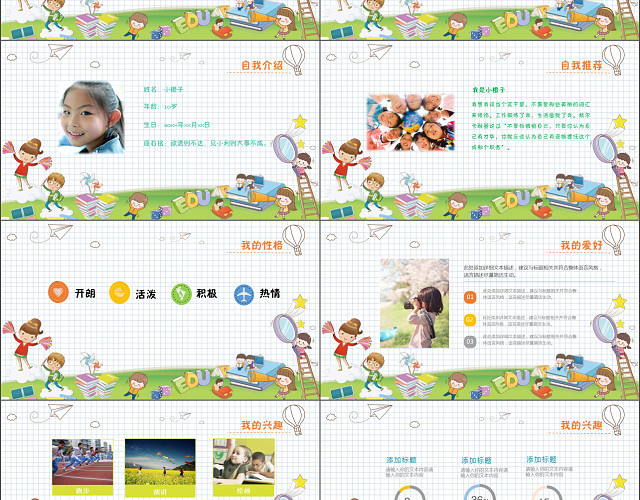Select the photo of two children studying
Image resolution: width=640 pixels, height=500 pixels.
244,462
